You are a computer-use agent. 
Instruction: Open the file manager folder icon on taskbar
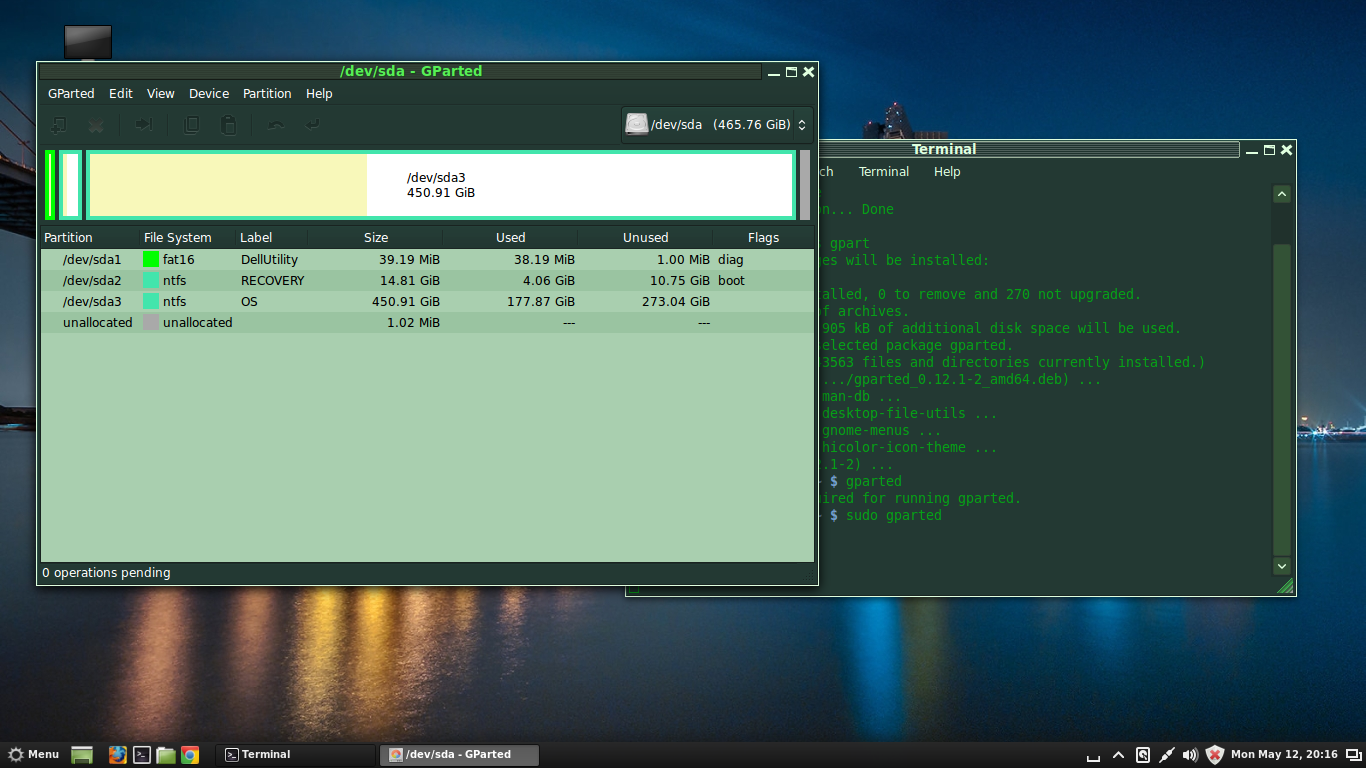click(166, 755)
